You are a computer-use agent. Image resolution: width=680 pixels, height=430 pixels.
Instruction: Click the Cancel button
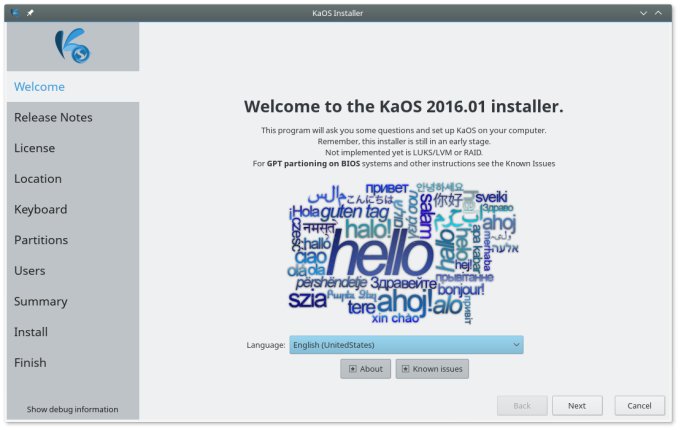click(x=639, y=406)
